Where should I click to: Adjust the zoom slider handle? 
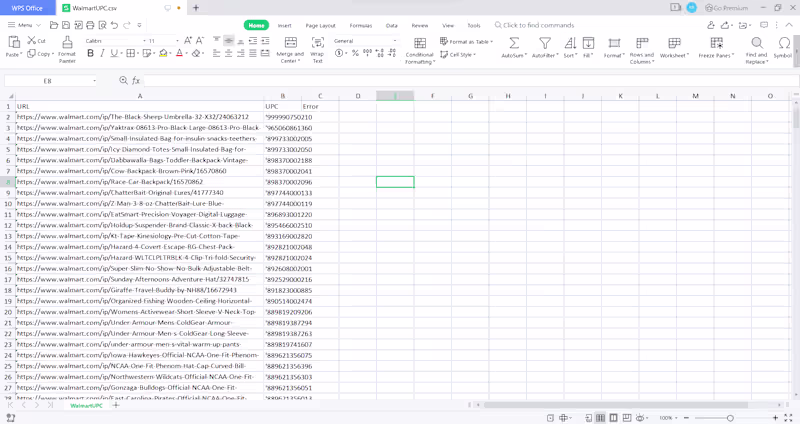tap(730, 418)
